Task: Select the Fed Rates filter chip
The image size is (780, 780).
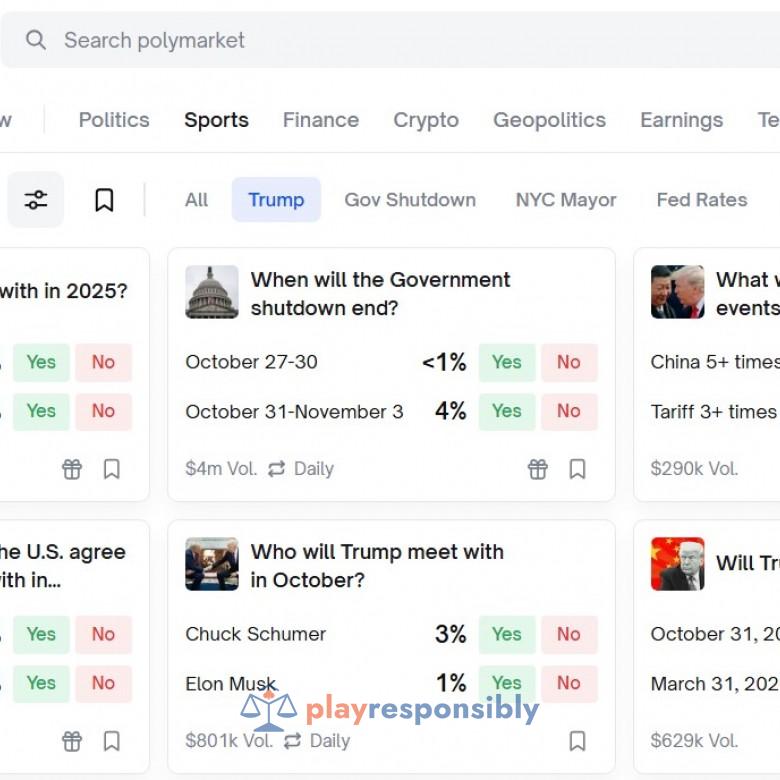Action: pos(702,200)
